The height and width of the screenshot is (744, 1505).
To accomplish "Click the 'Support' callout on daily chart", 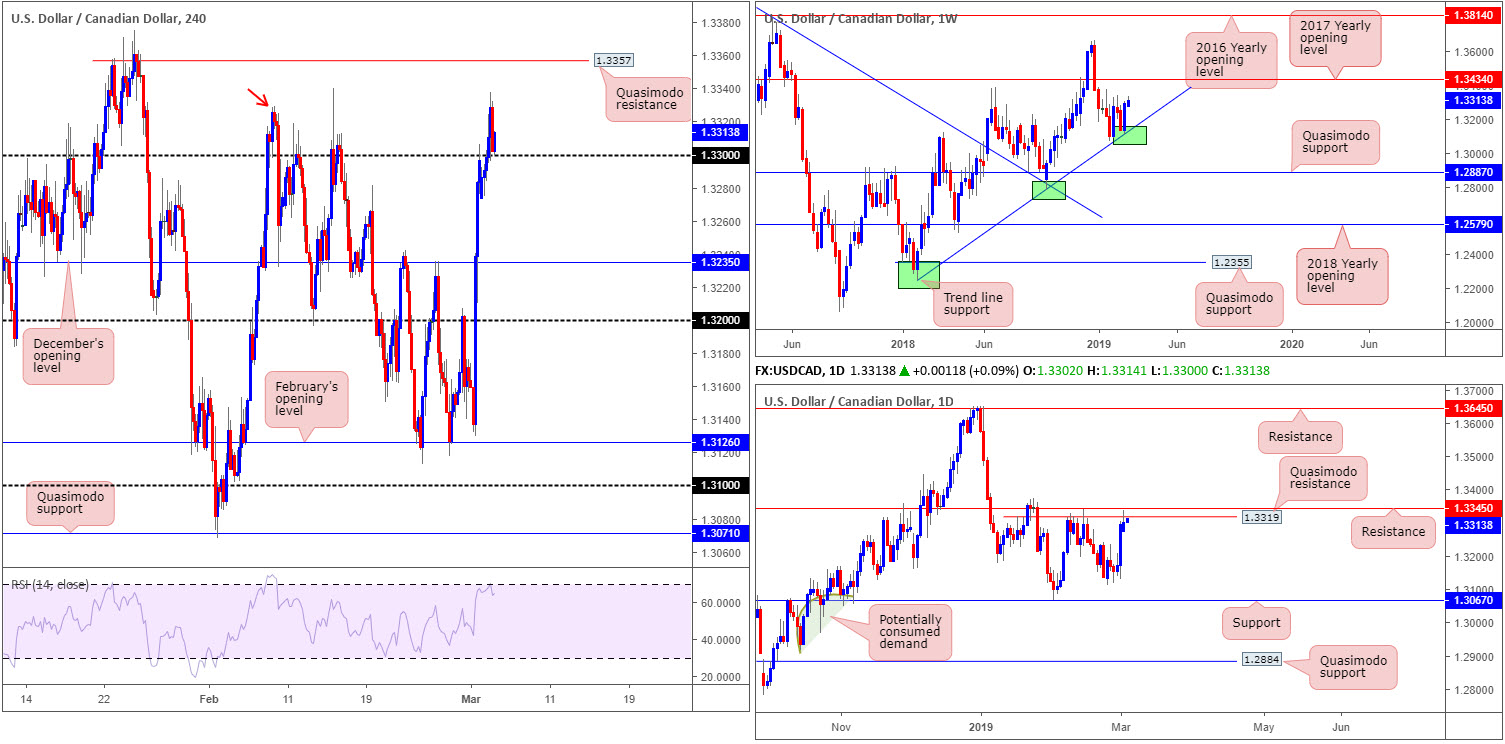I will 1256,622.
